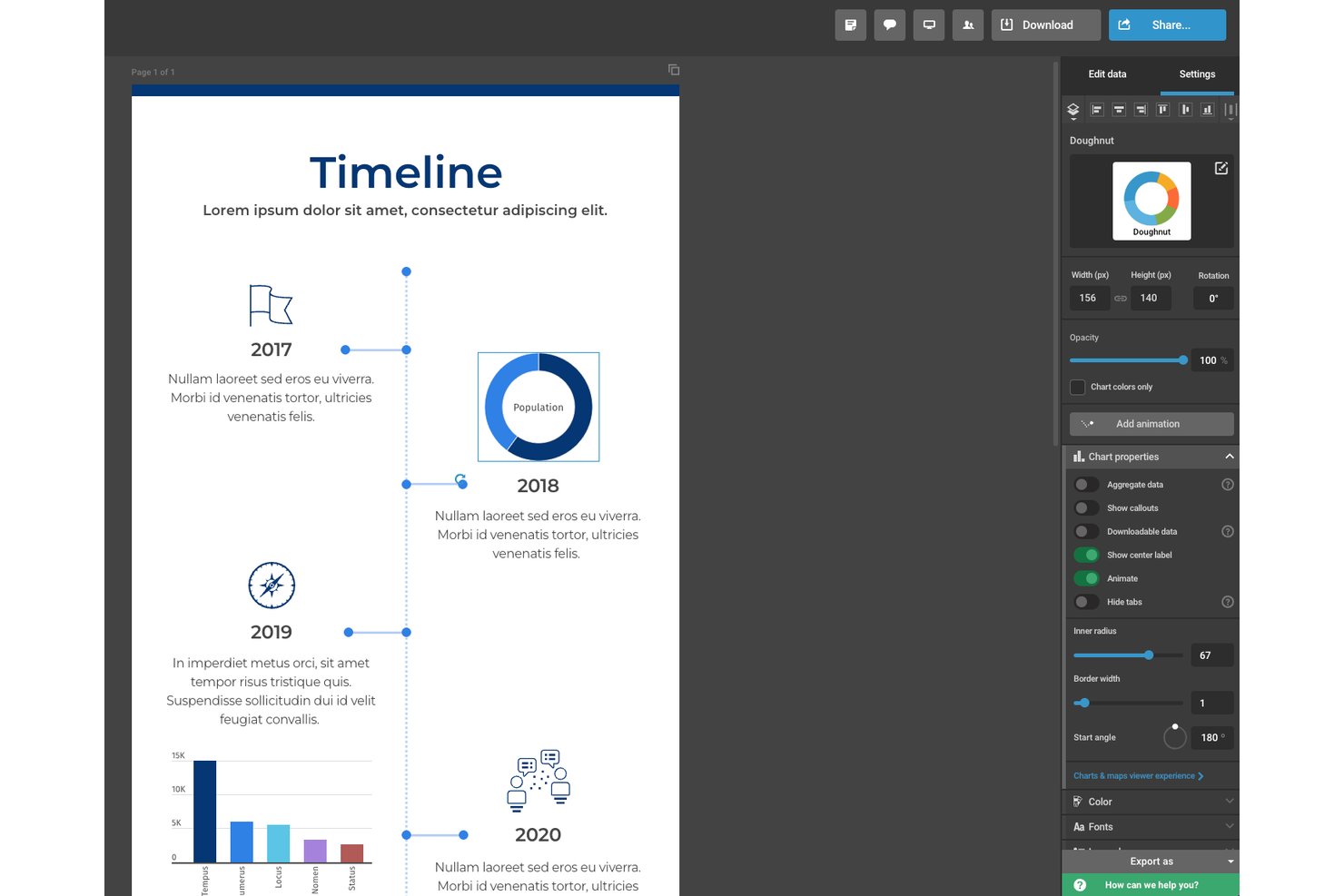Open Charts & maps viewer experience link

tap(1138, 776)
